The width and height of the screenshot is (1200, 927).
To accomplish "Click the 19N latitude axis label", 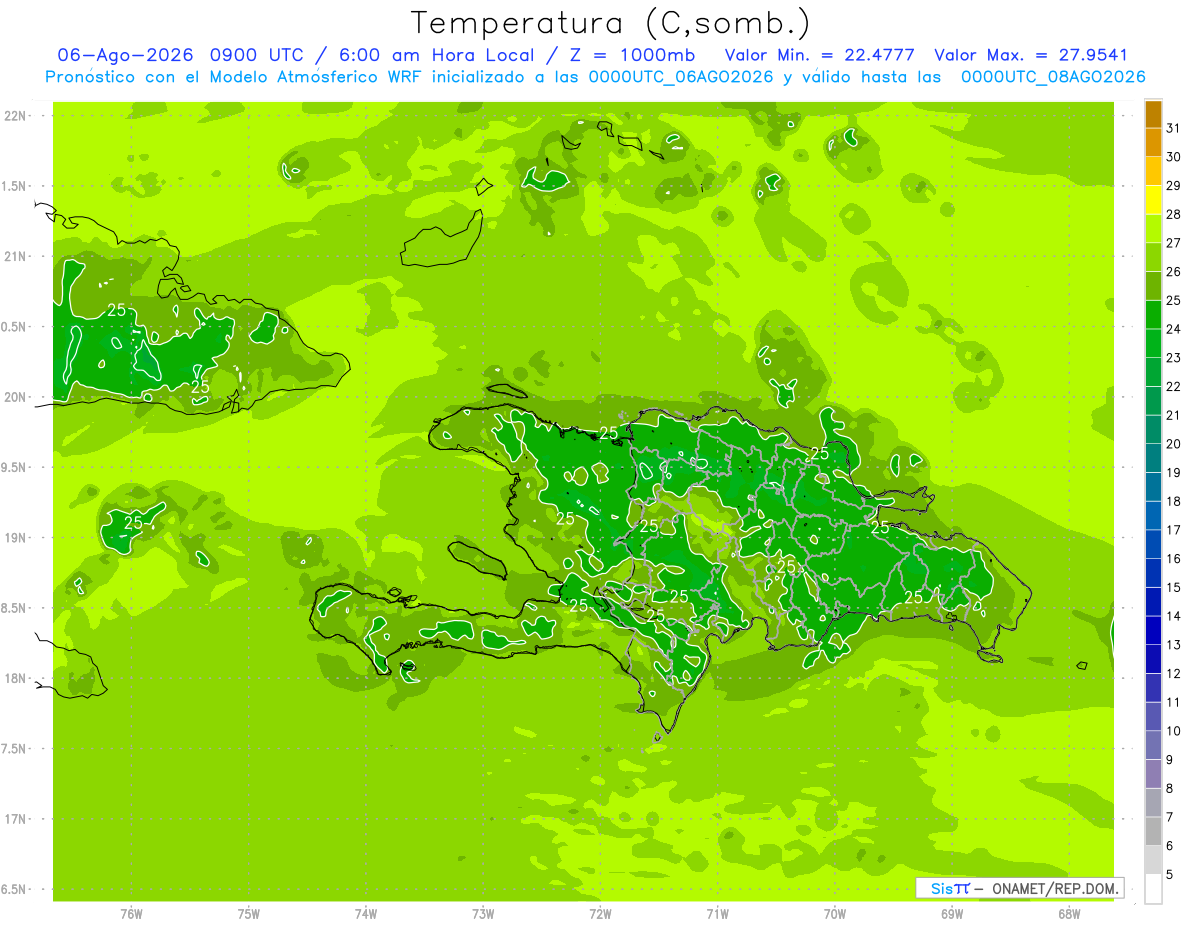I will click(17, 538).
